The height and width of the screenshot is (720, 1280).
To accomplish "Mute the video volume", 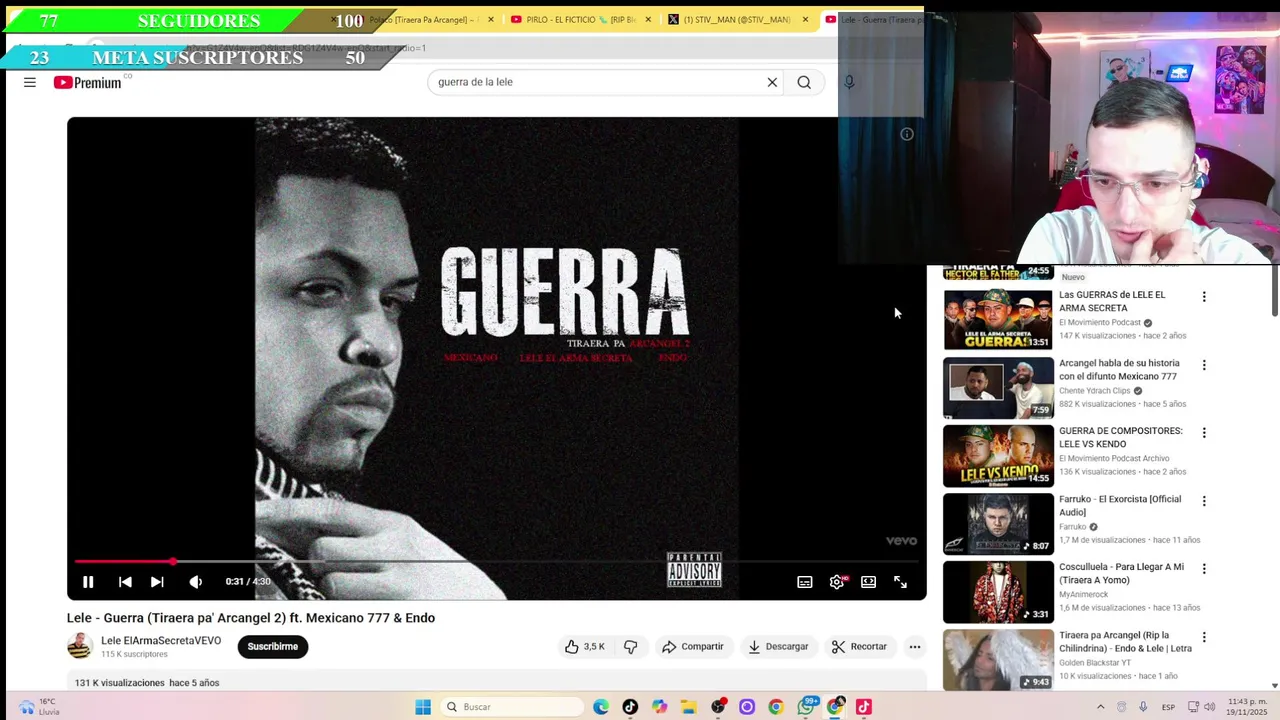I will [196, 581].
